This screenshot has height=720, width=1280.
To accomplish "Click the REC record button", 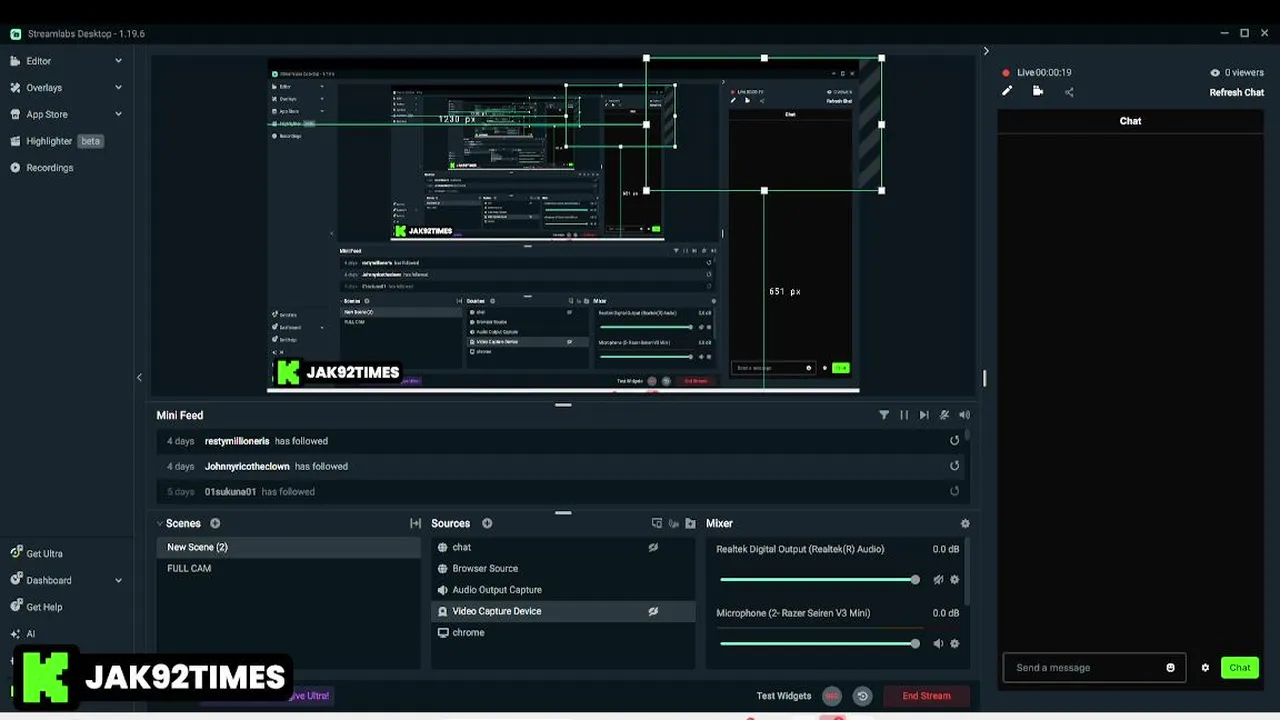I will (832, 696).
